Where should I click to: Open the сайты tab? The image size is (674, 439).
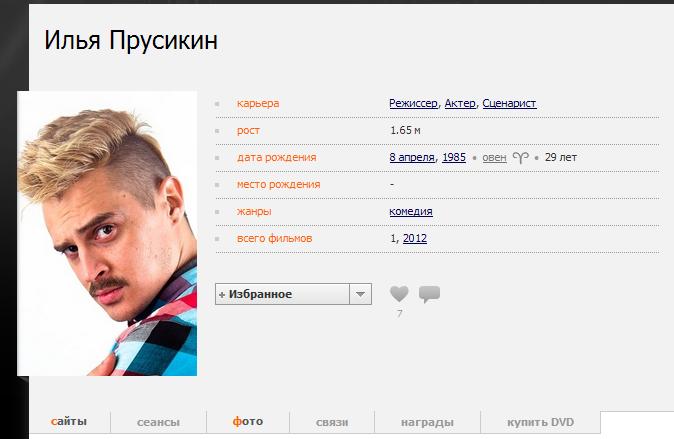point(69,422)
